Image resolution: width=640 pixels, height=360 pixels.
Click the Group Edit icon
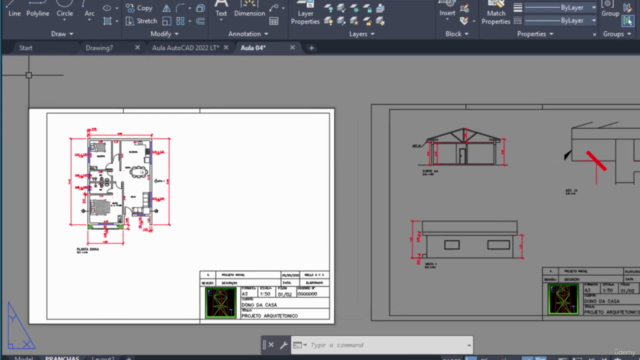pos(627,8)
